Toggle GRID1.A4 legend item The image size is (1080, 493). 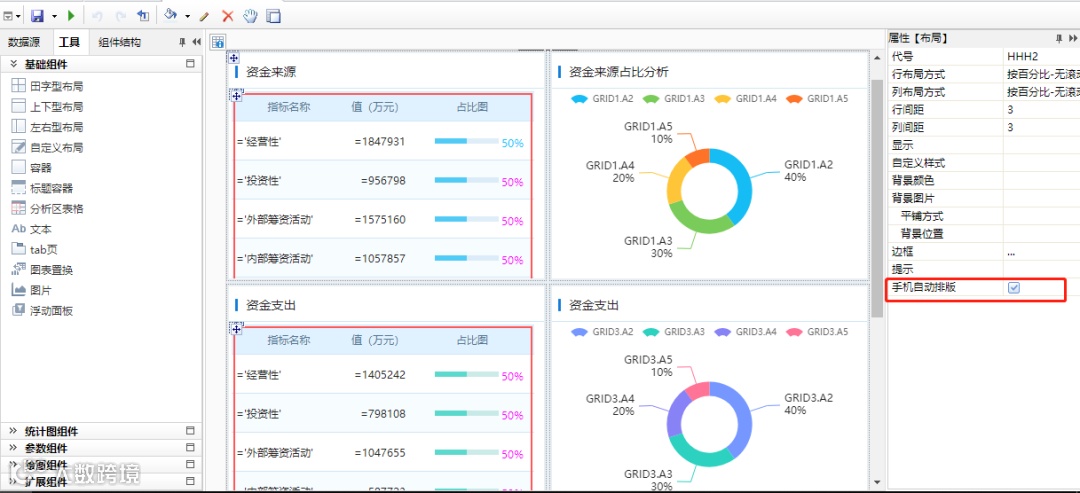coord(745,98)
